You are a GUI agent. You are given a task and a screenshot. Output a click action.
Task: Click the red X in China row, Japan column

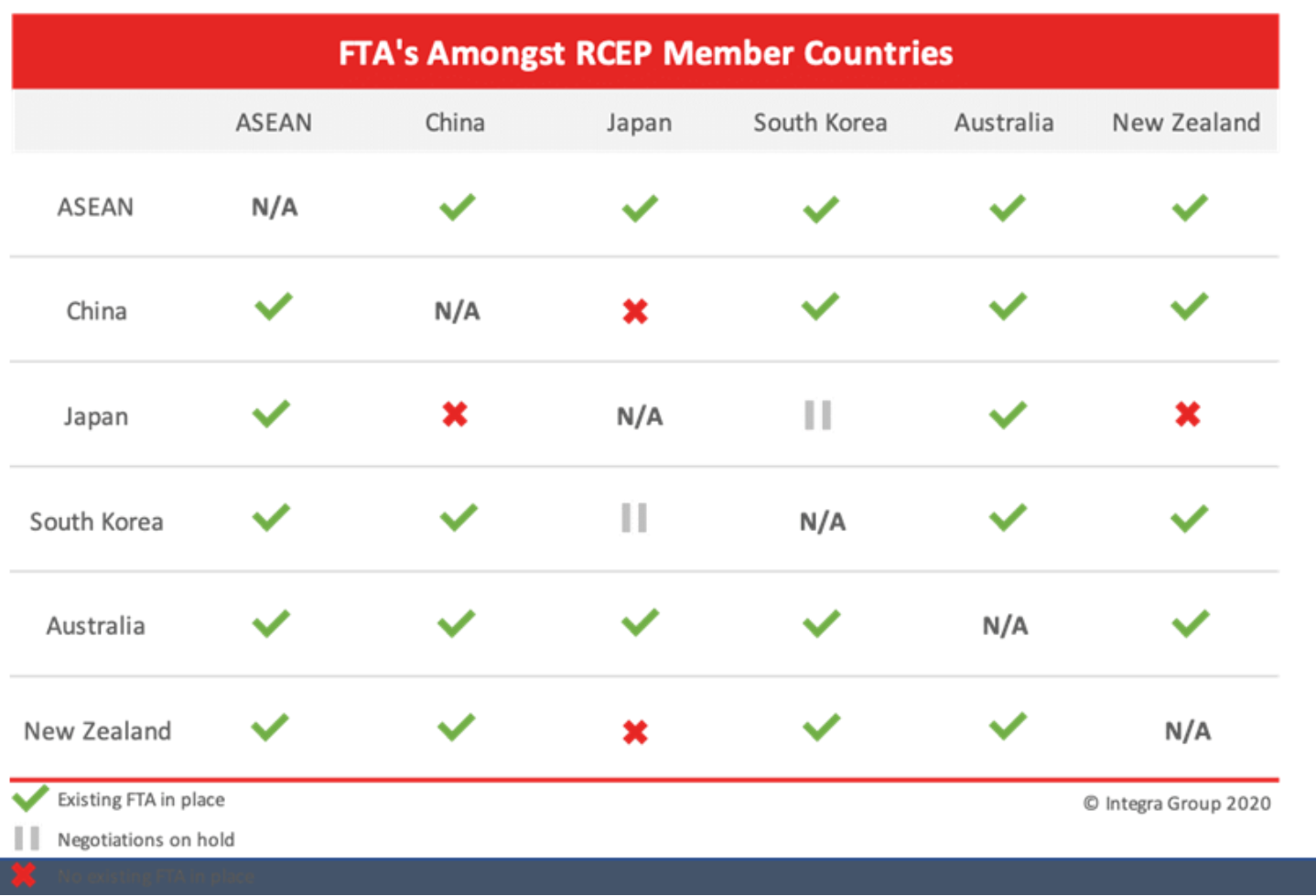pyautogui.click(x=635, y=312)
